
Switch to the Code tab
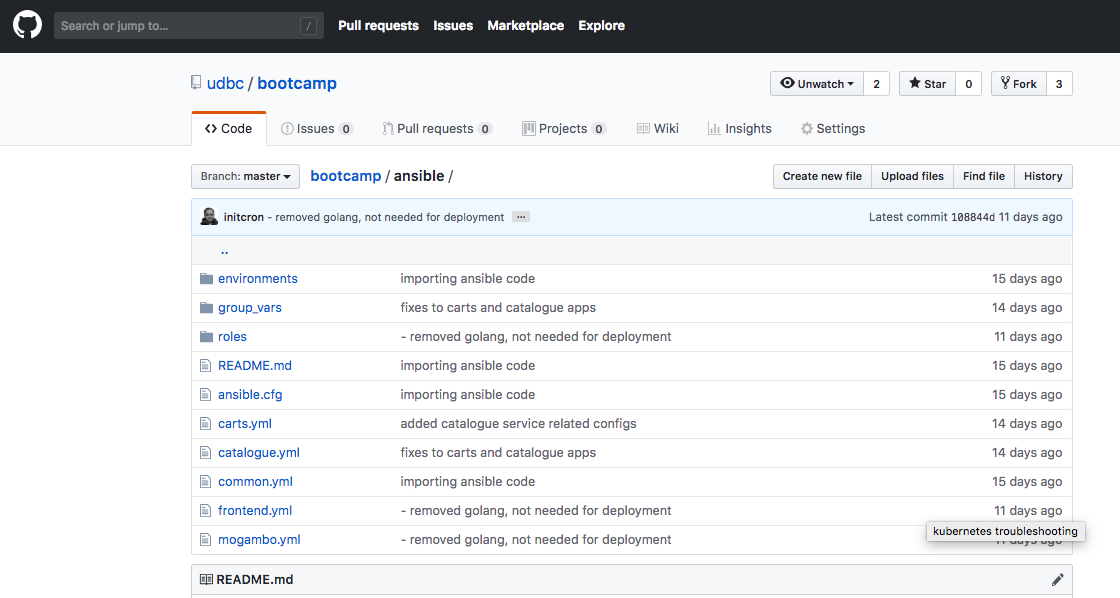coord(229,129)
